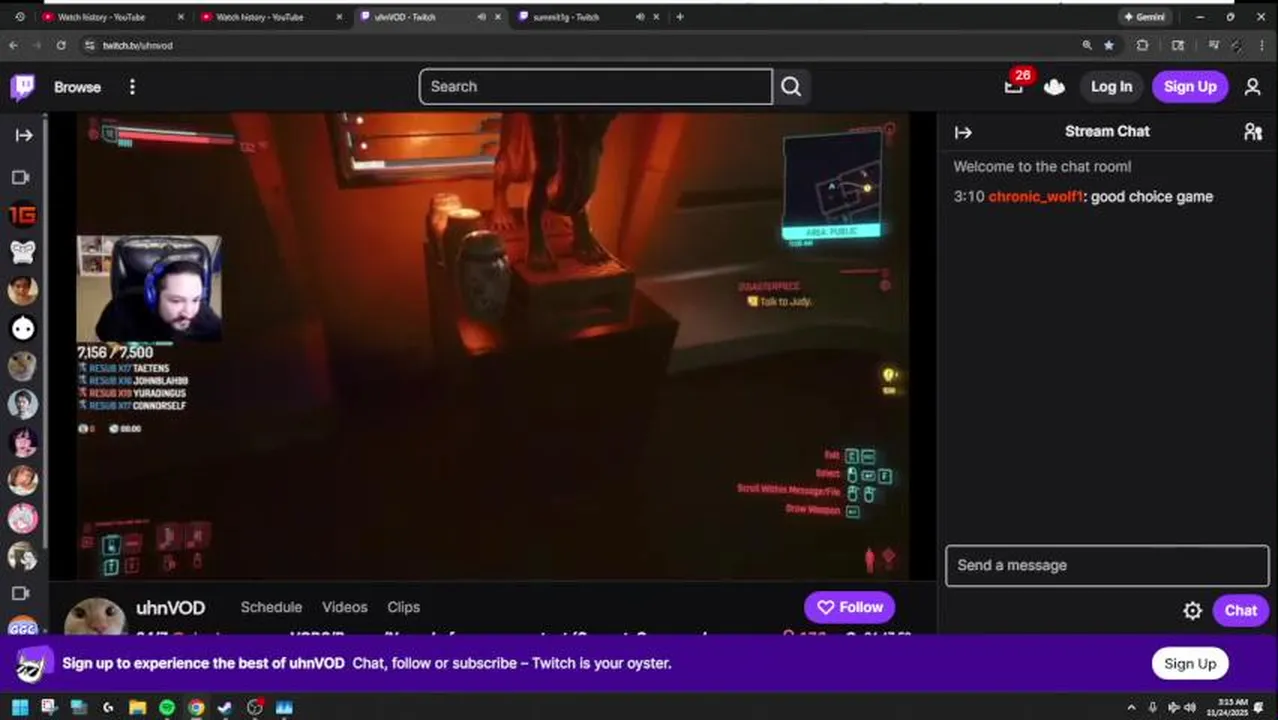
Task: Open the chat community users icon
Action: point(1252,132)
